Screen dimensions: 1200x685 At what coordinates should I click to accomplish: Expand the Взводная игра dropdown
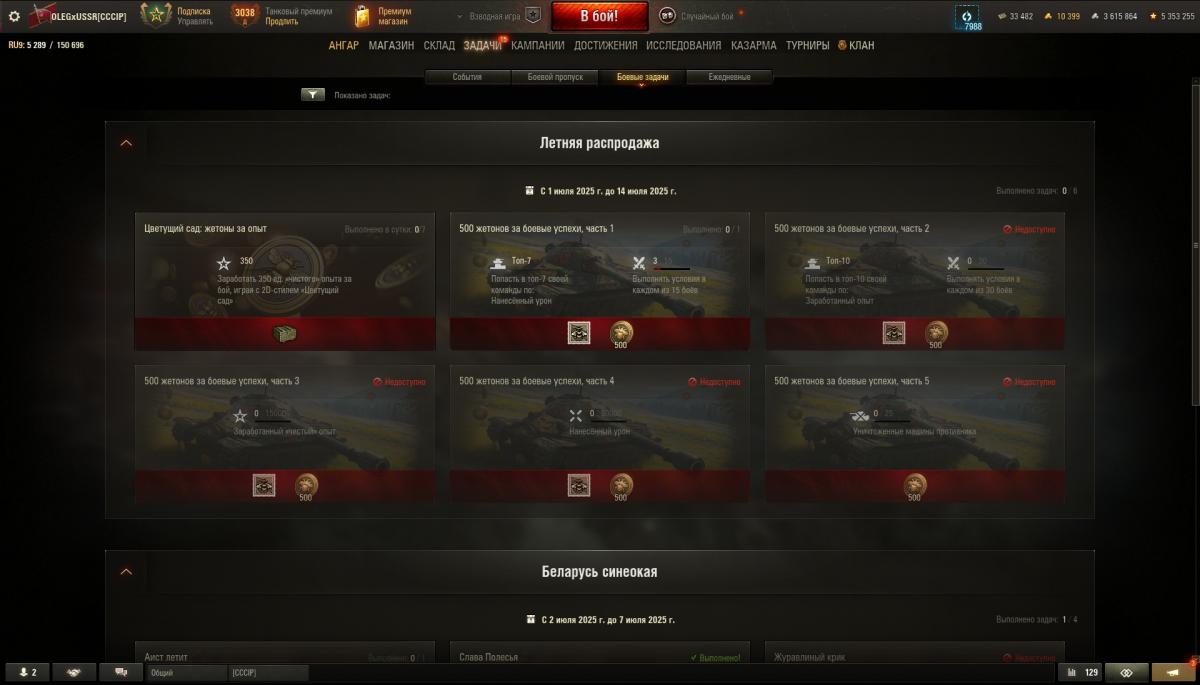point(490,17)
